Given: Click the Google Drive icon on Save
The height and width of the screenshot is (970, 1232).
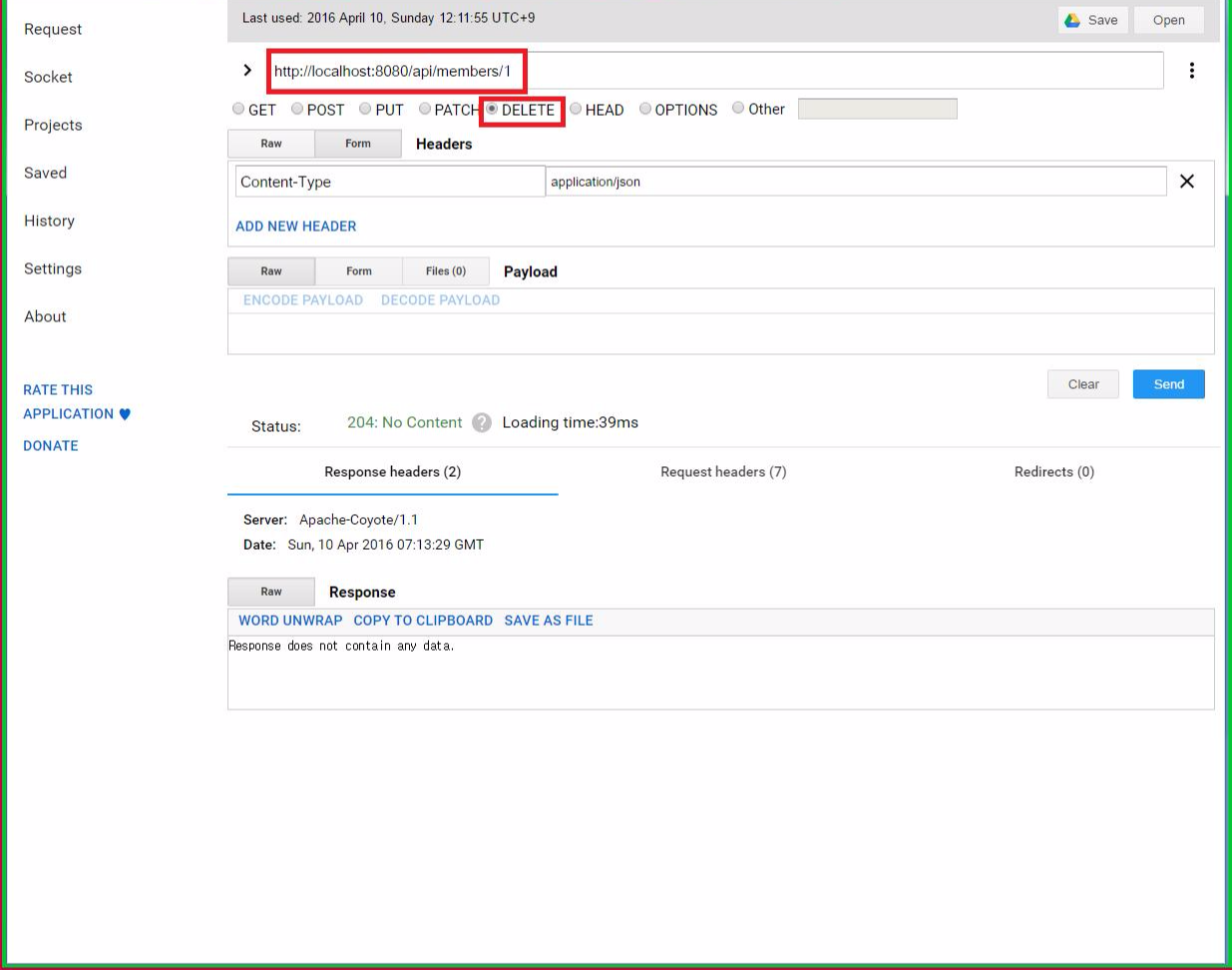Looking at the screenshot, I should 1073,20.
